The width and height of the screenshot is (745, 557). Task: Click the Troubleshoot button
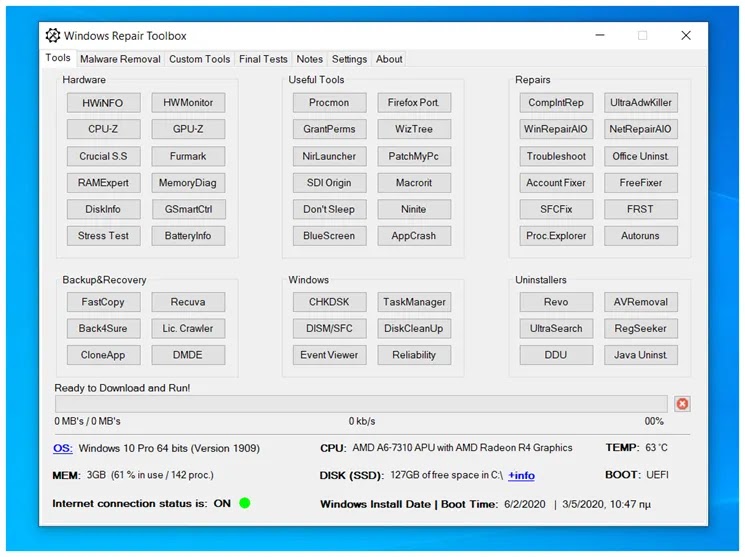coord(556,156)
